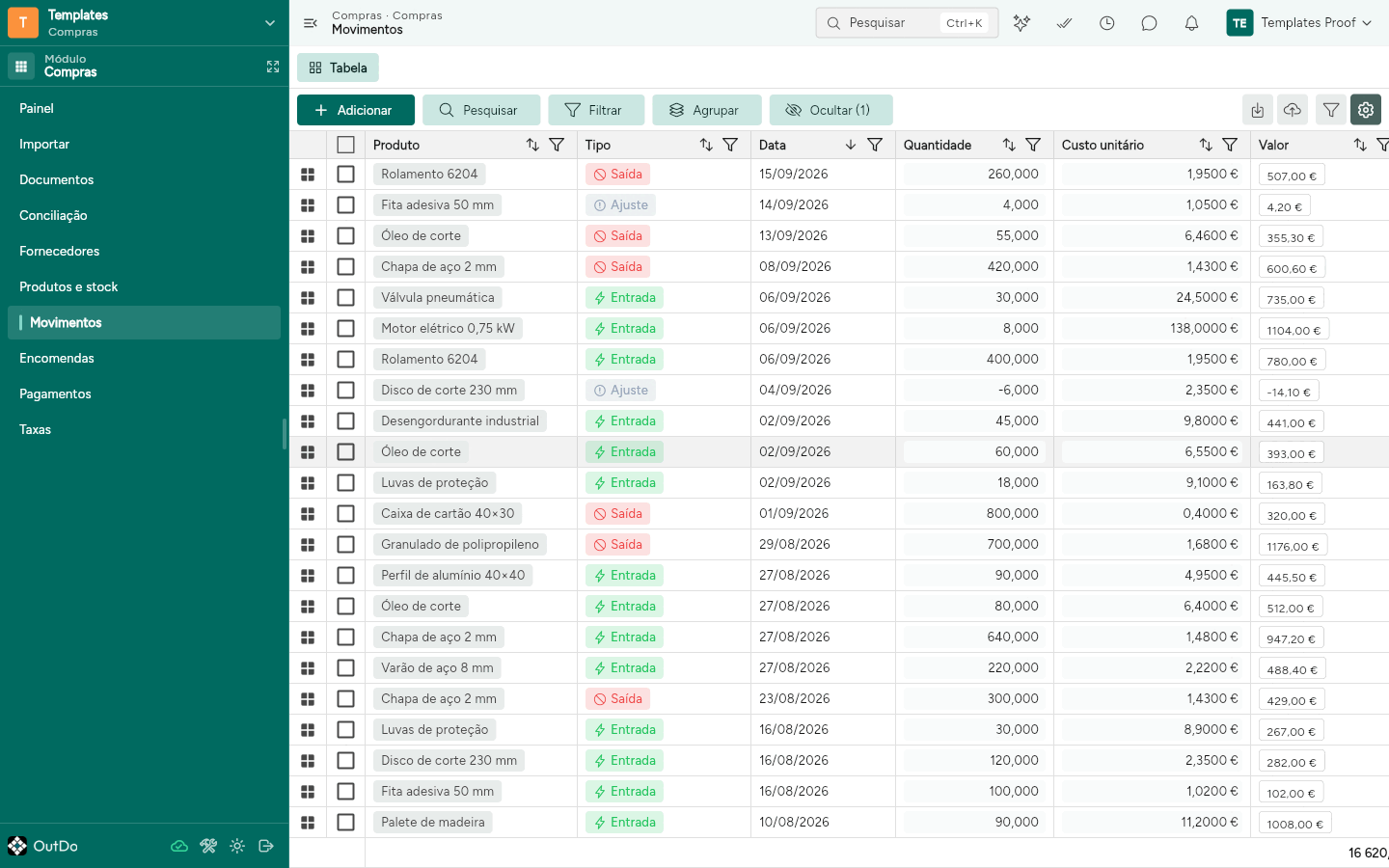Click the funnel filter icon next to settings
Viewport: 1389px width, 868px height.
click(1331, 110)
